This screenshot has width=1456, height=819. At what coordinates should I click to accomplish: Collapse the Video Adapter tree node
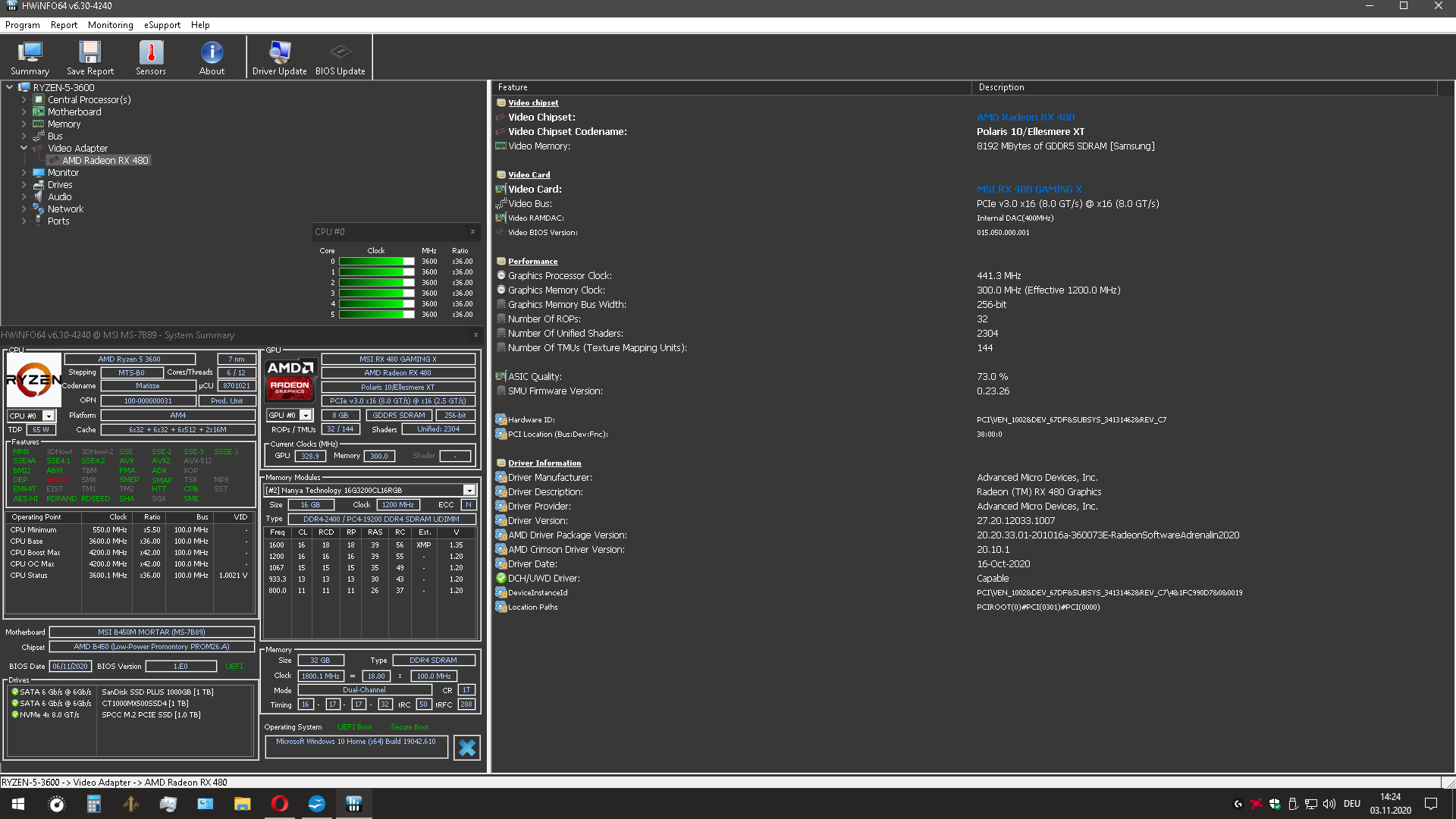pos(24,148)
